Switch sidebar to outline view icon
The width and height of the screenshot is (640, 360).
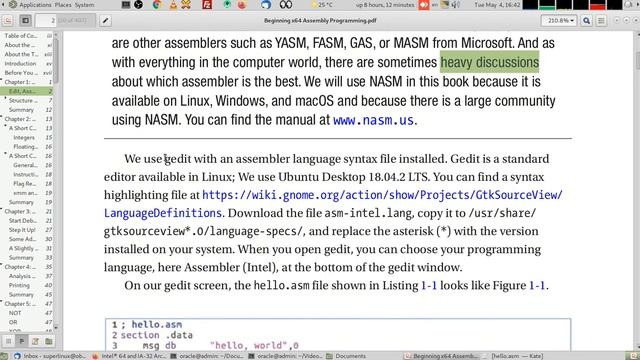[22, 341]
